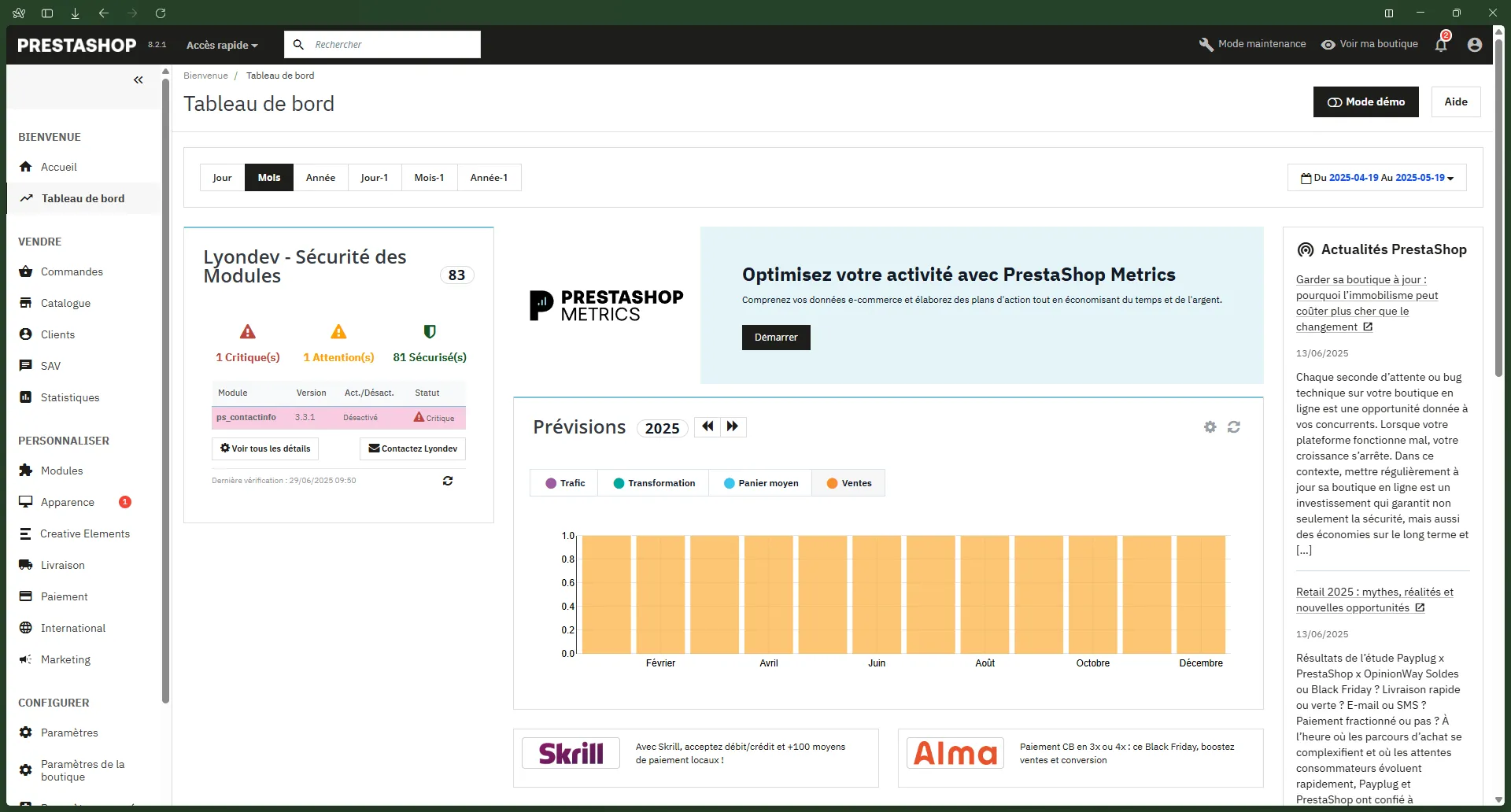This screenshot has height=812, width=1511.
Task: Toggle Transformation series in chart
Action: [654, 483]
